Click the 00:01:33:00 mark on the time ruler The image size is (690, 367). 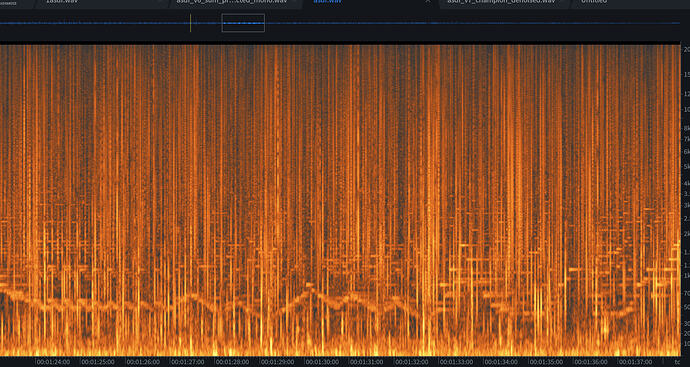coord(456,362)
